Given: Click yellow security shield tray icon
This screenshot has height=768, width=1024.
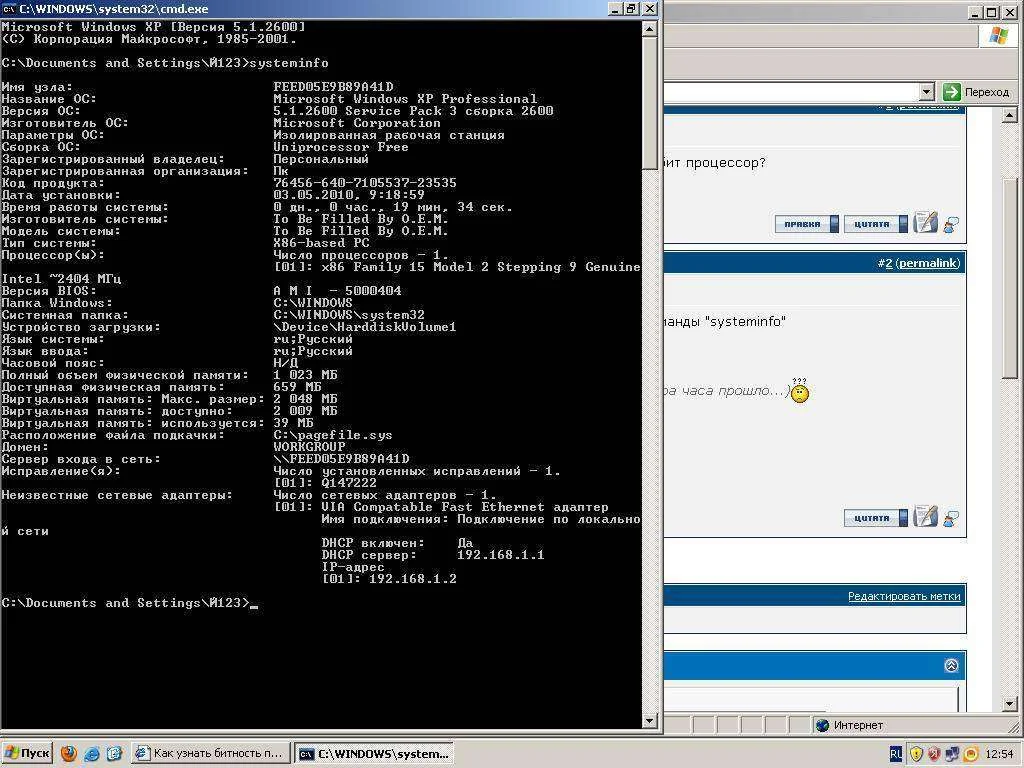Looking at the screenshot, I should coord(915,753).
